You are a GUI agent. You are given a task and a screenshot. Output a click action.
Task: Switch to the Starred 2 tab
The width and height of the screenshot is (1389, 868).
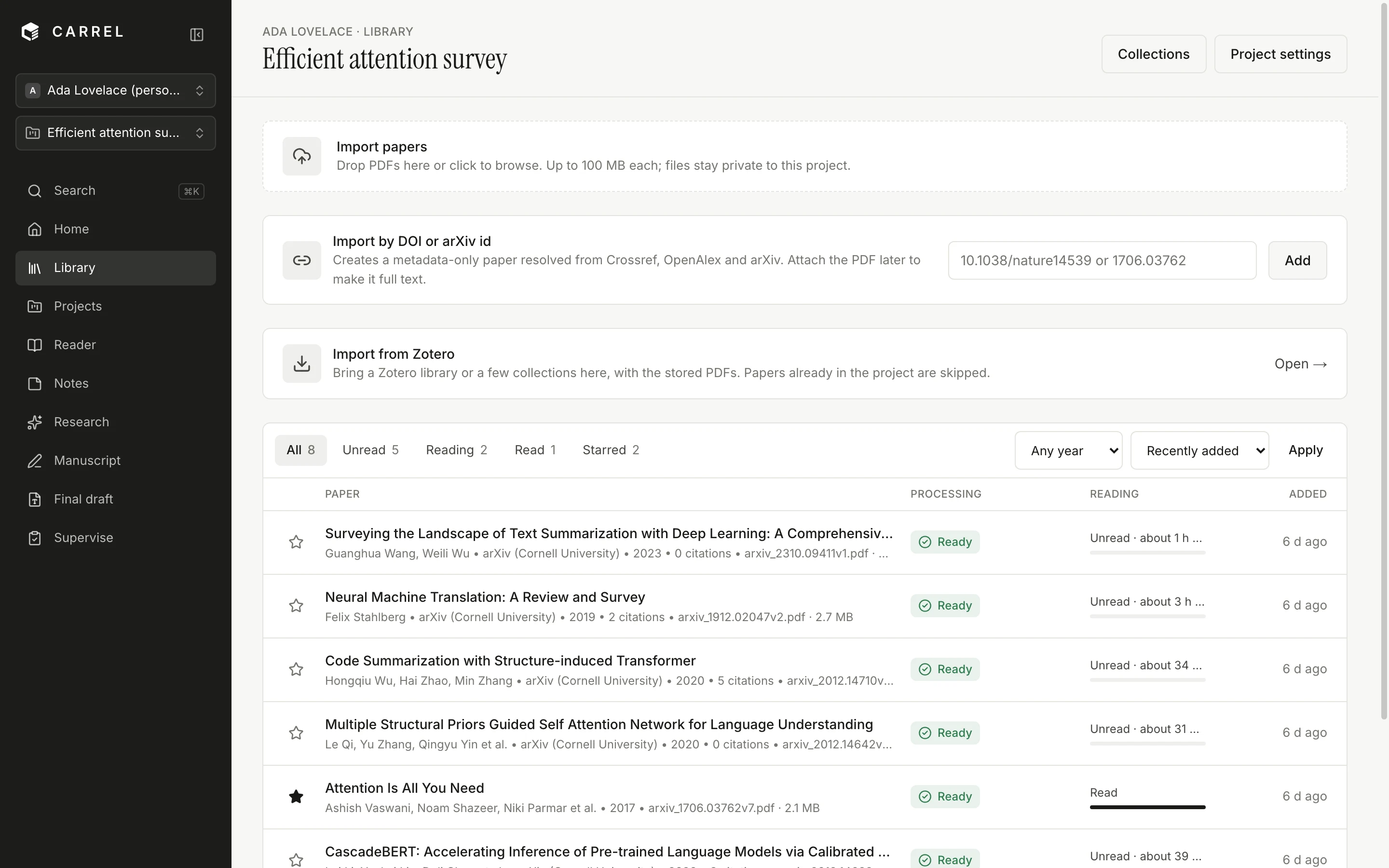click(x=611, y=450)
